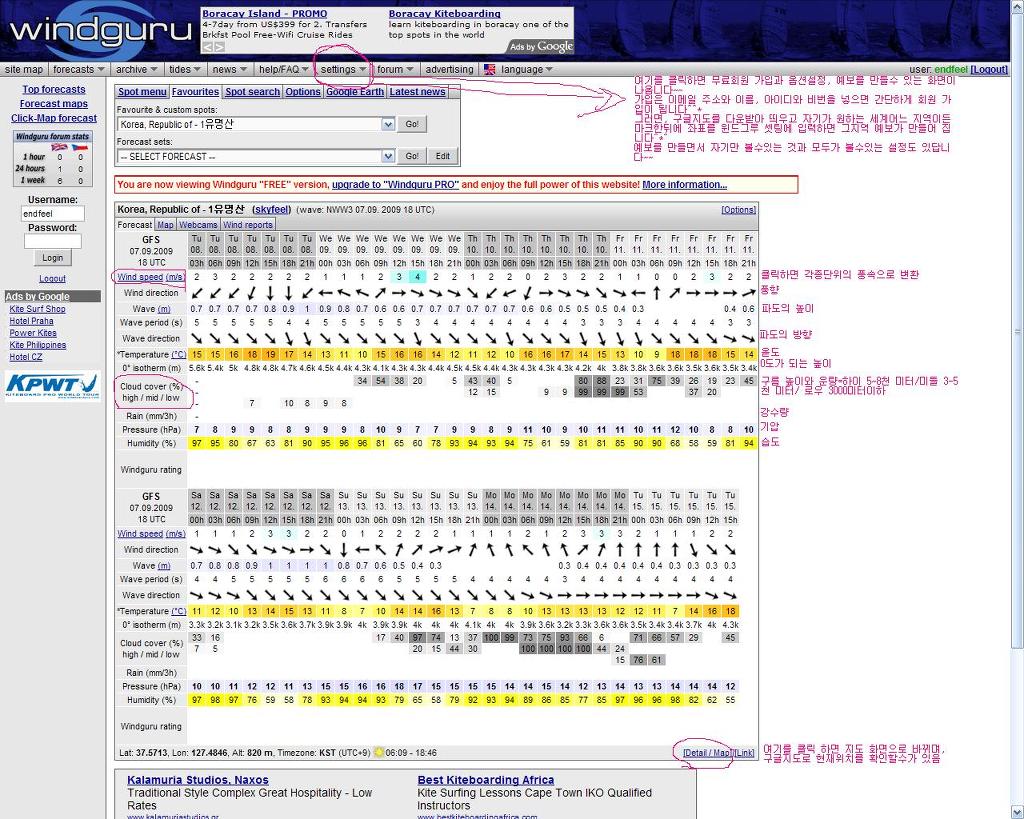Click the Username input field
1024x819 pixels.
click(x=53, y=214)
